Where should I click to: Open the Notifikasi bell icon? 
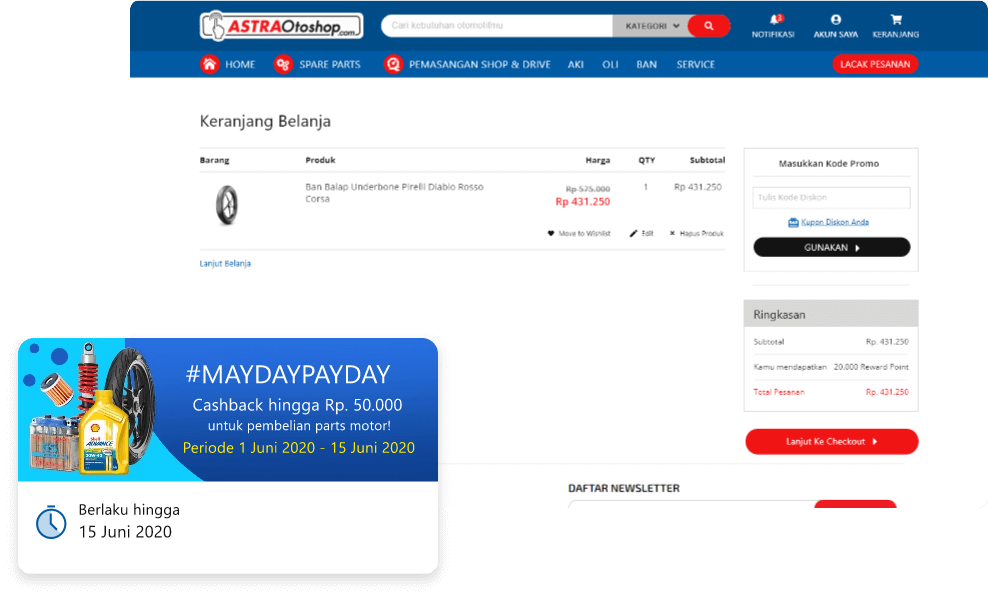pos(774,20)
